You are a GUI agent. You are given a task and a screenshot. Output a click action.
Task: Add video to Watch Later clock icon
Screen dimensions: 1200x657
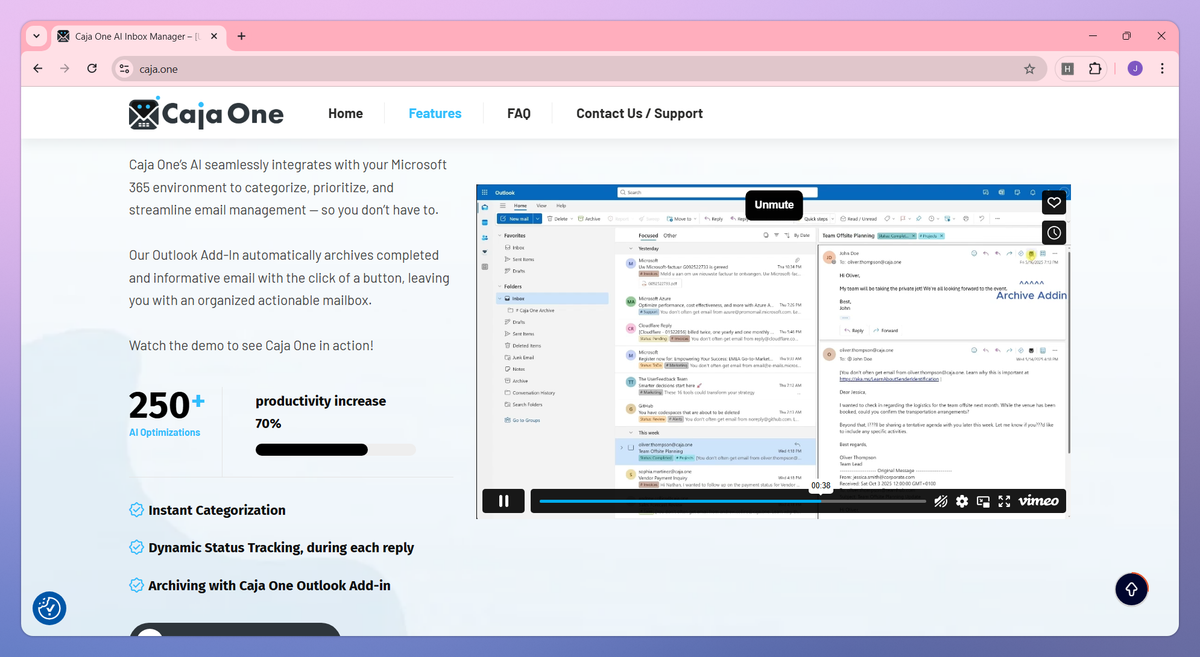tap(1054, 233)
